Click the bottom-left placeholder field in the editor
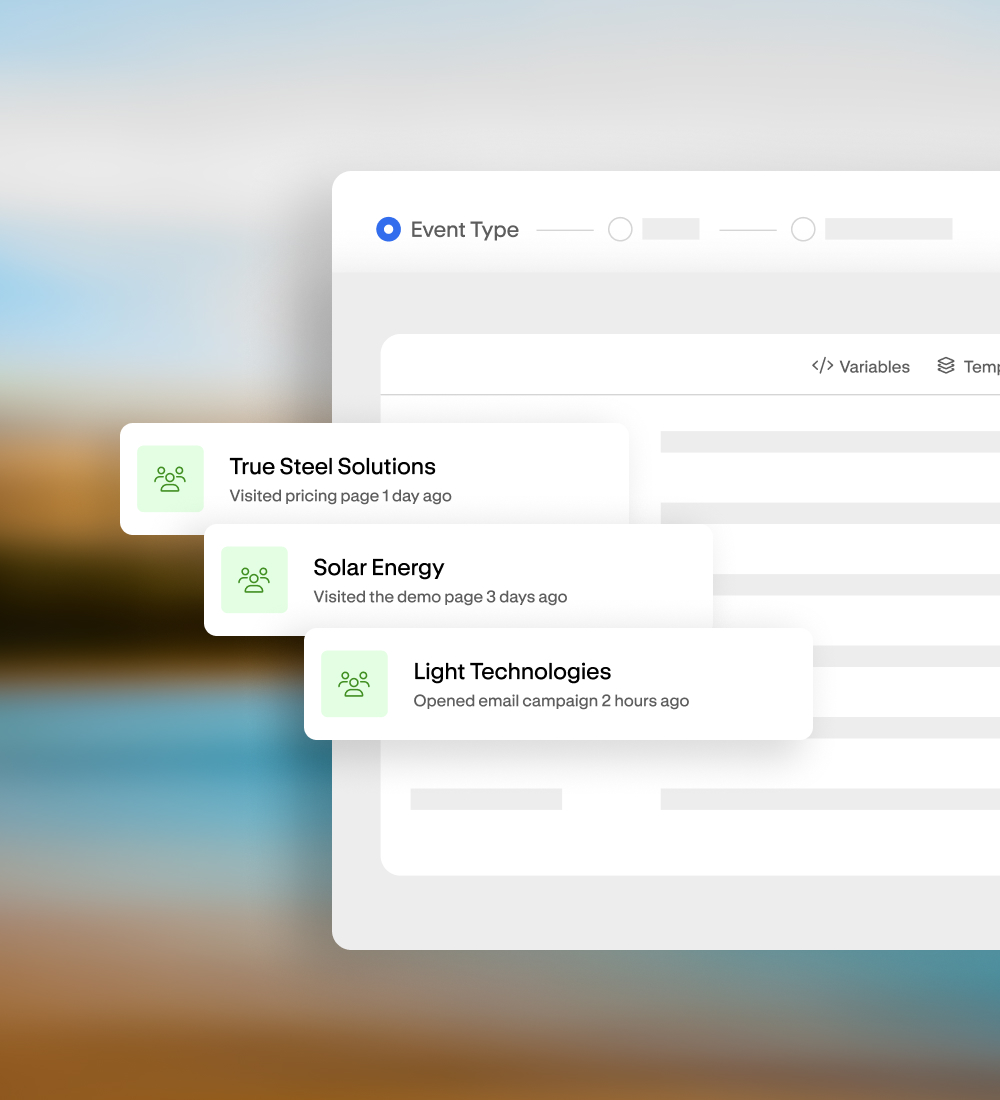Image resolution: width=1000 pixels, height=1100 pixels. click(486, 799)
